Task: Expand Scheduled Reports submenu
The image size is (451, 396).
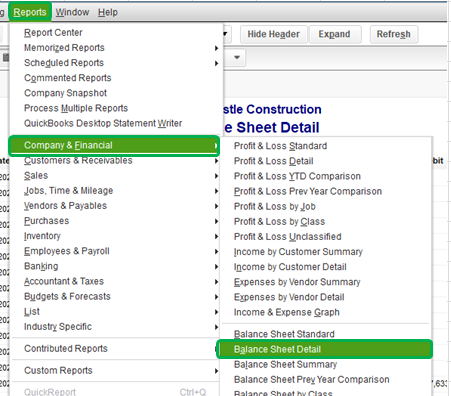Action: [116, 63]
